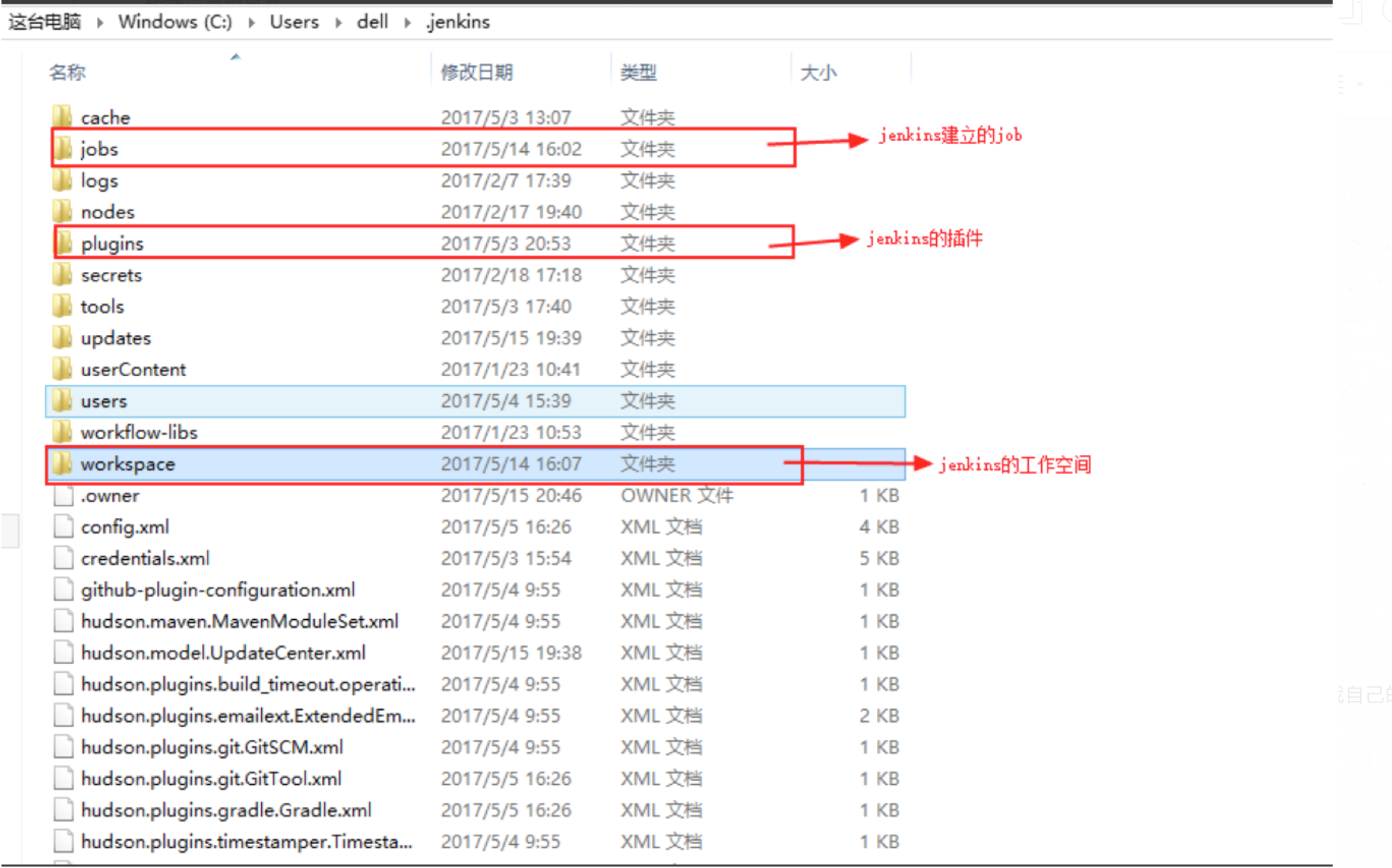This screenshot has width=1392, height=868.
Task: Open the tools folder
Action: (101, 306)
